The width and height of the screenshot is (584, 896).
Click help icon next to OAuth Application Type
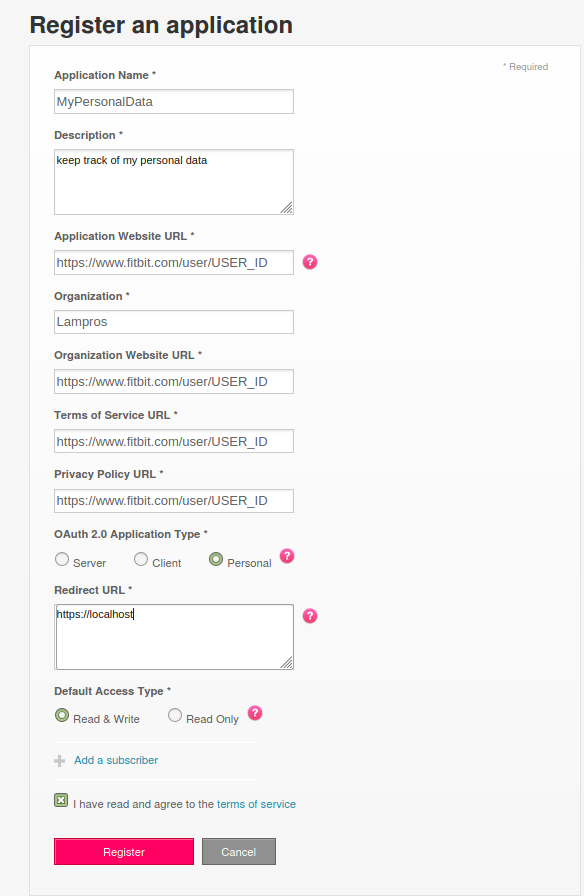tap(287, 555)
